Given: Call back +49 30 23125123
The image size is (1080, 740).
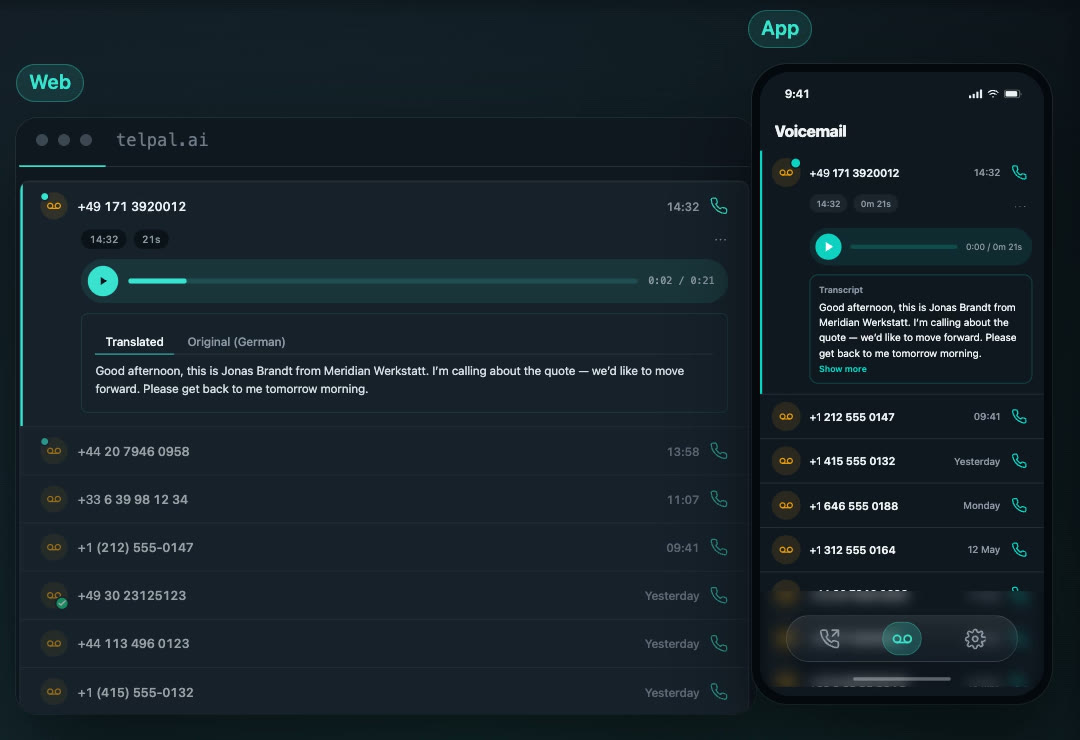Looking at the screenshot, I should (x=718, y=595).
